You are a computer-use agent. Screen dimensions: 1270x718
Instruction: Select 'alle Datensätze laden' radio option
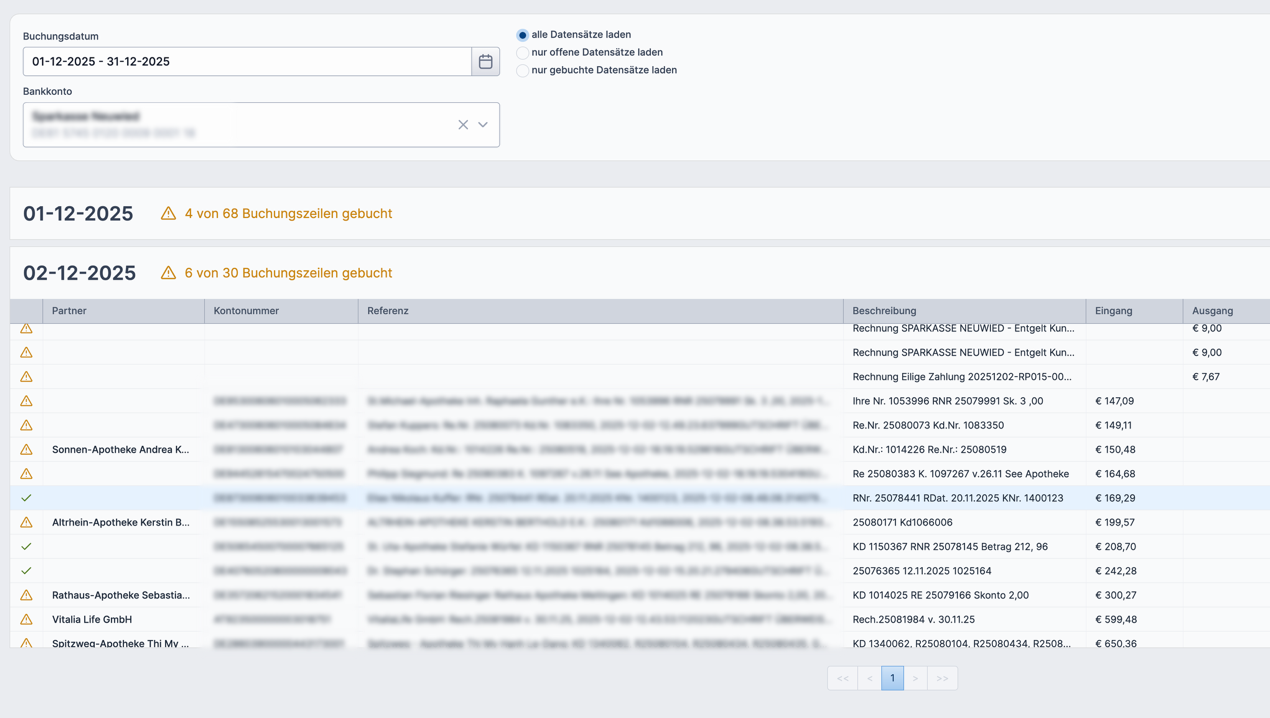(522, 35)
